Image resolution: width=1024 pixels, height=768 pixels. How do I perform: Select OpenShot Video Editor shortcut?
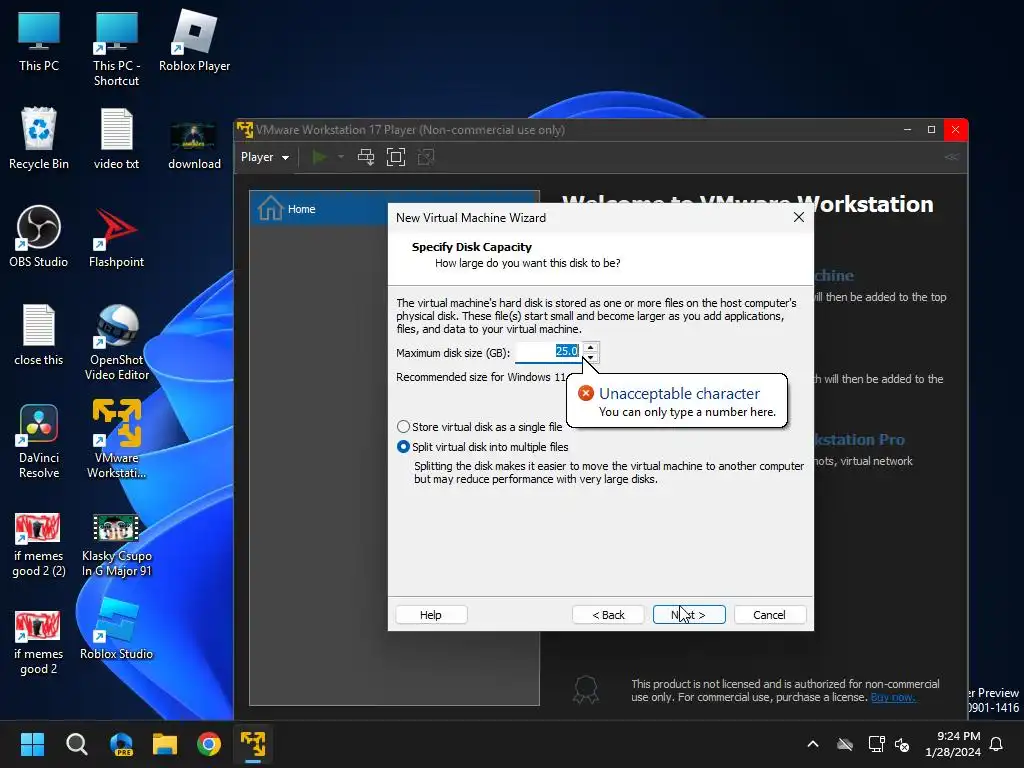pyautogui.click(x=116, y=342)
